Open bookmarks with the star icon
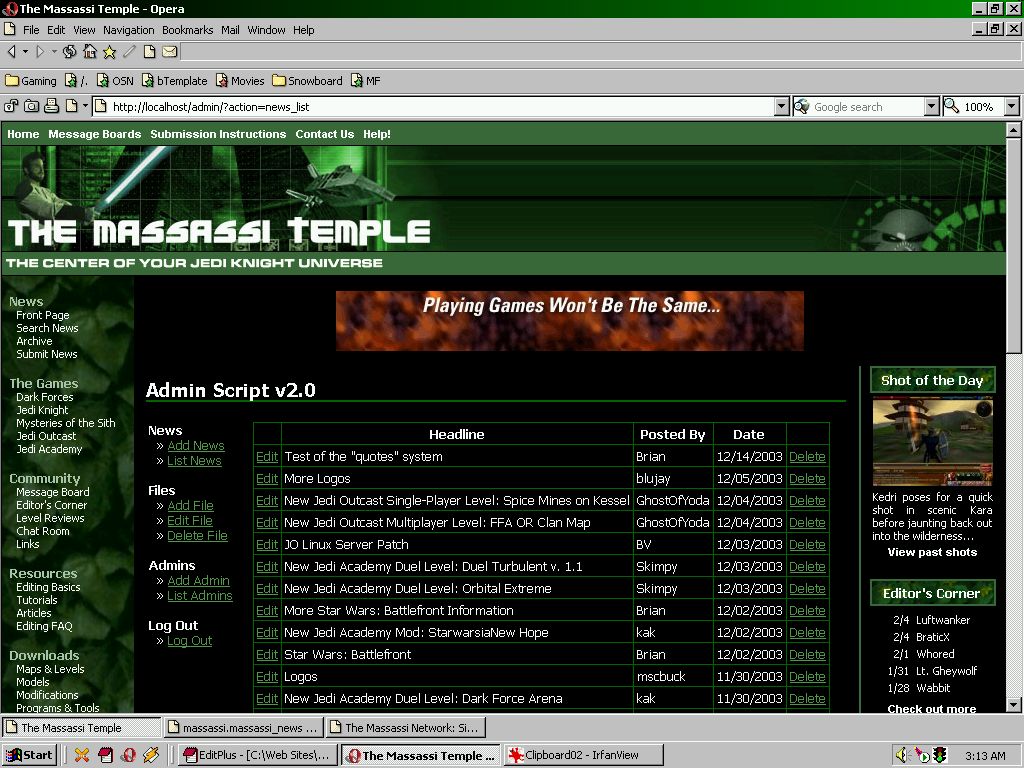 tap(109, 52)
